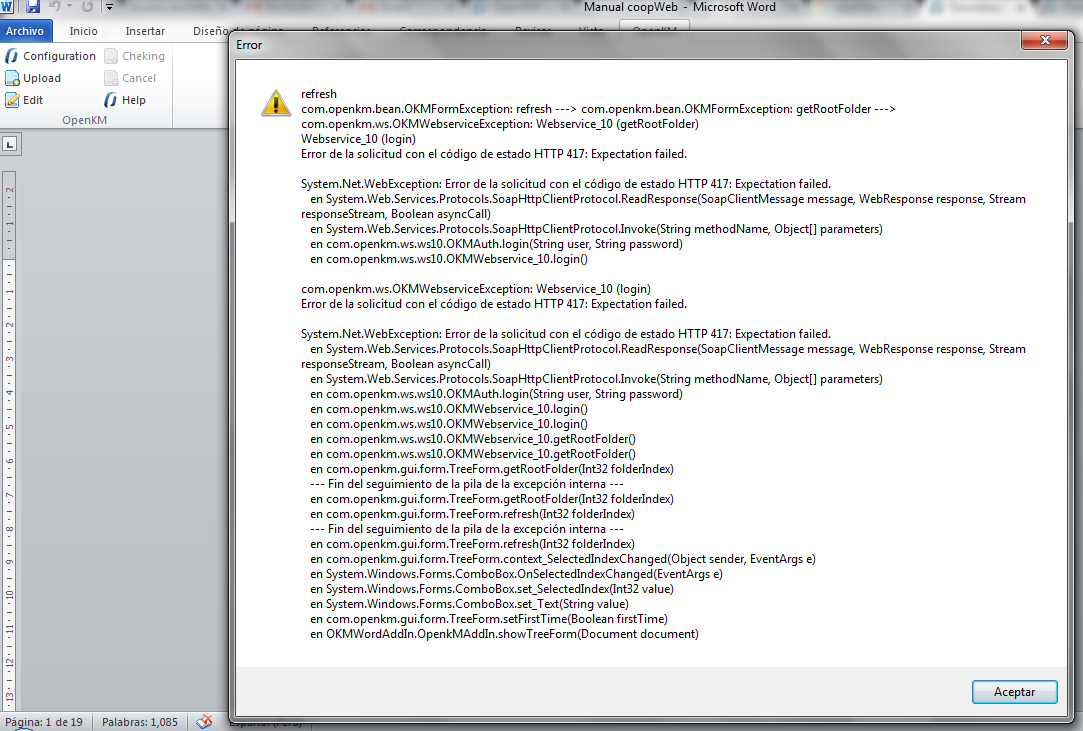Click the ruler tab selector box
Screen dimensions: 1083x731
click(x=10, y=144)
